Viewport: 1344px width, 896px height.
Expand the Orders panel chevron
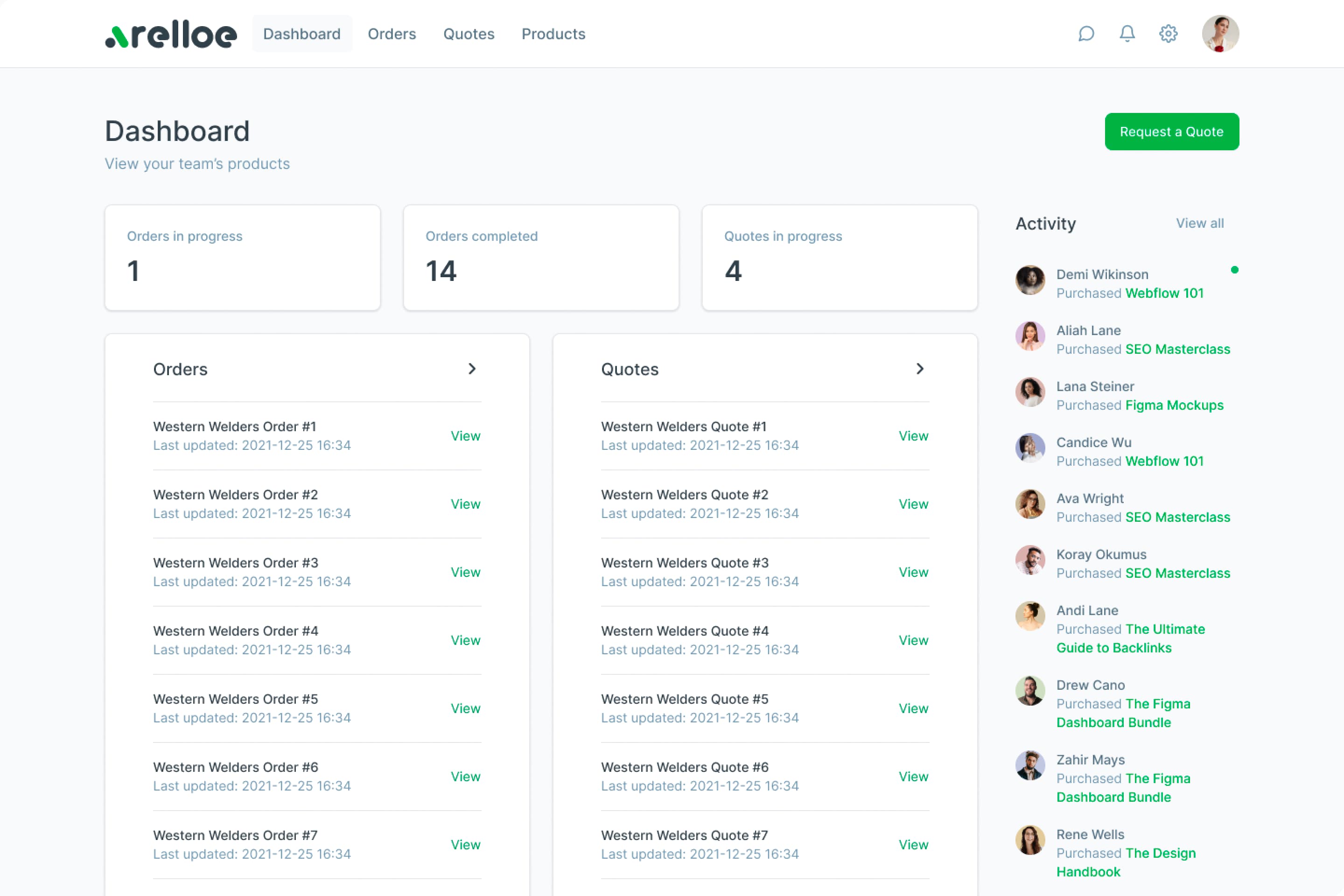(x=472, y=369)
